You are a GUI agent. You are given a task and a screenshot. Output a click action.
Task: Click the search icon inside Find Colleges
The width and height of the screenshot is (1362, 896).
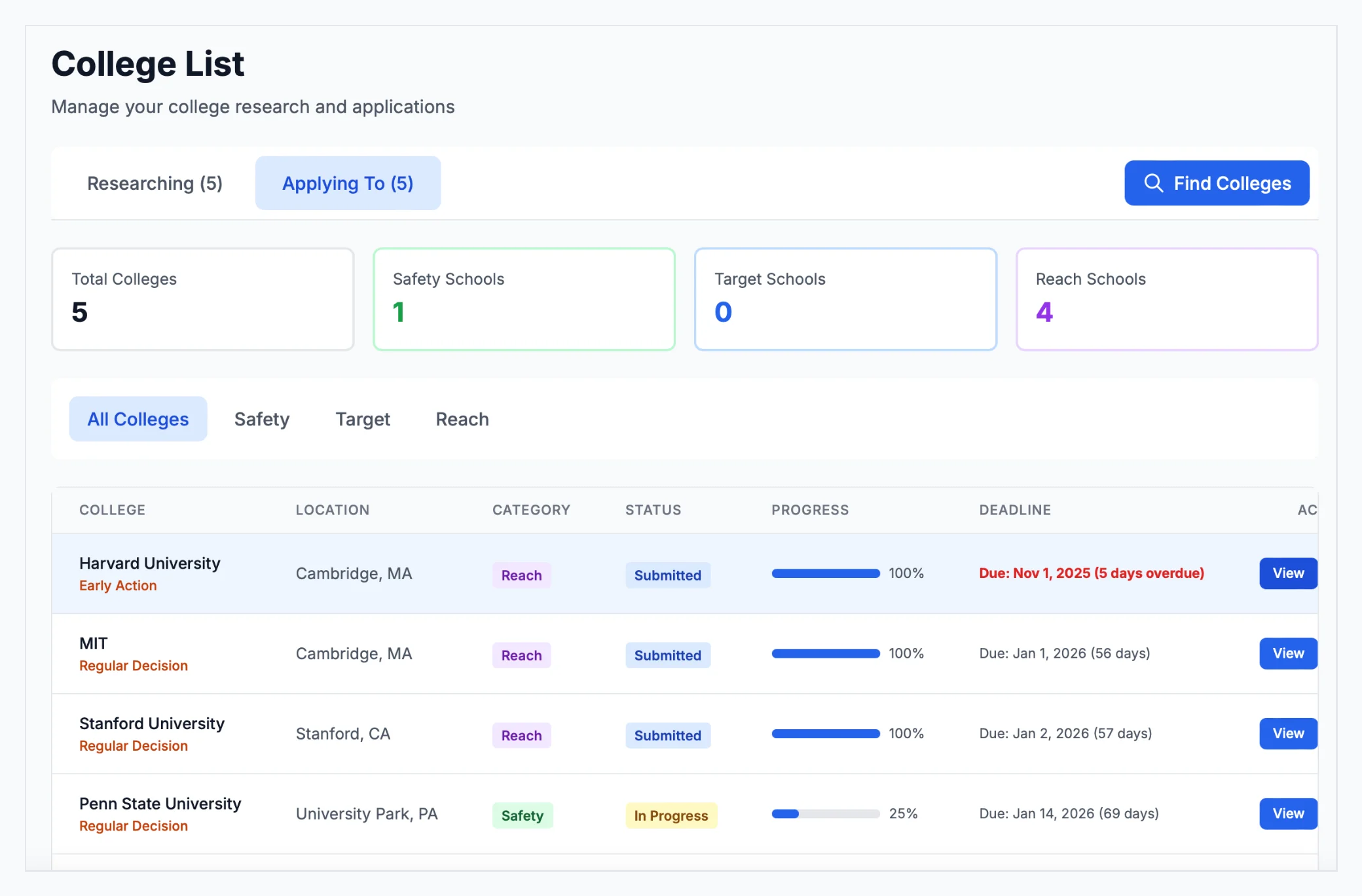coord(1153,183)
